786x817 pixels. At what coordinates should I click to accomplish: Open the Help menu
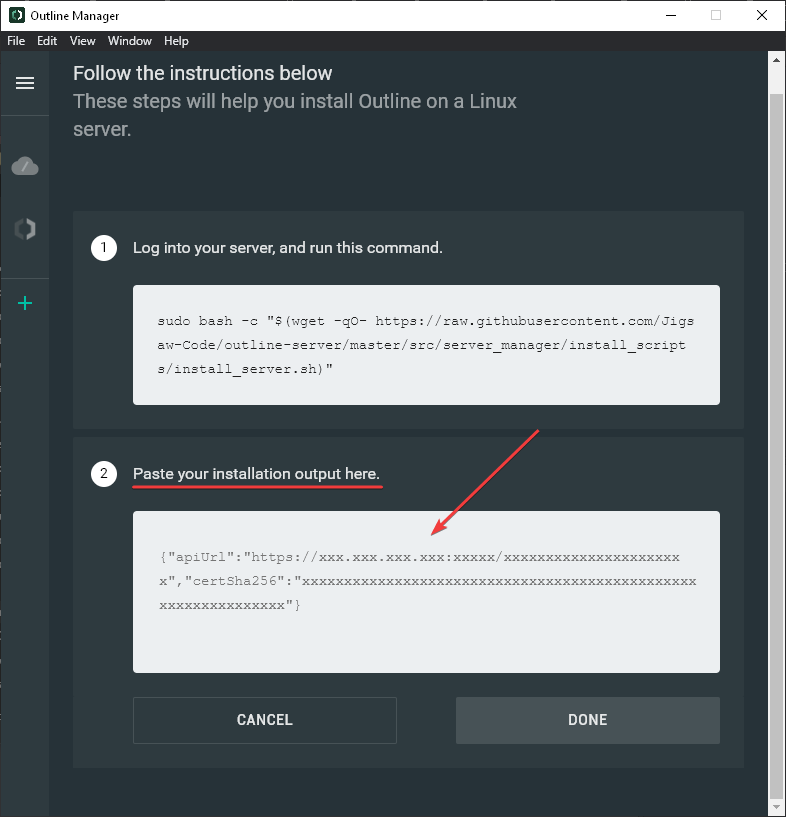(176, 41)
